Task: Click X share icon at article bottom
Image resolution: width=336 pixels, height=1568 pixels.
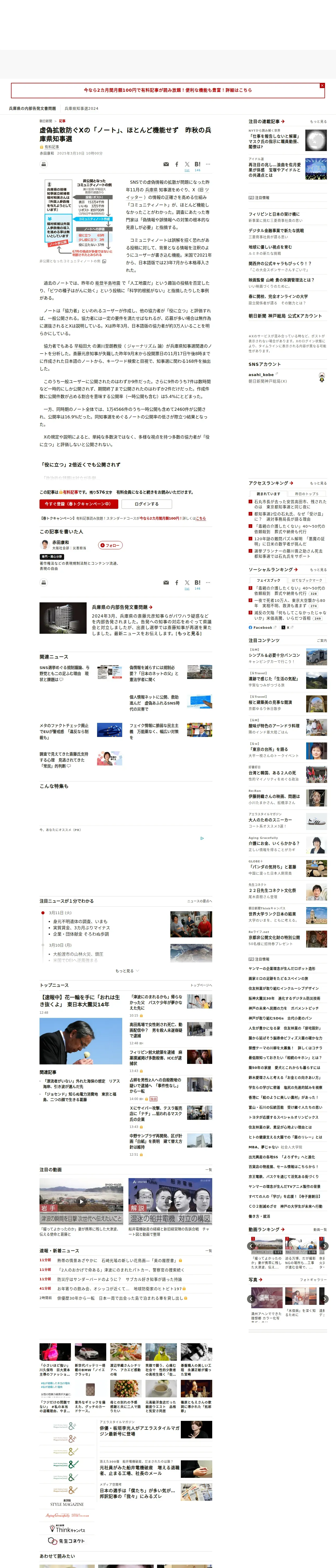Action: [187, 583]
